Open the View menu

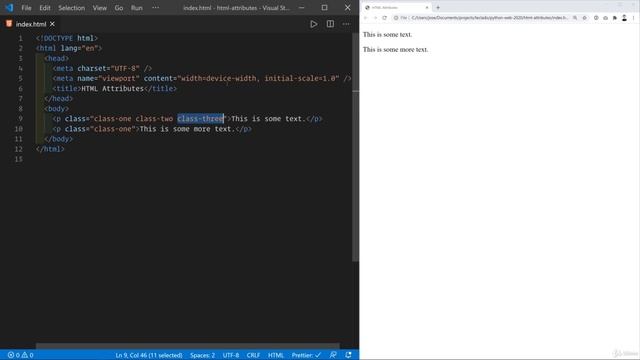(x=100, y=8)
